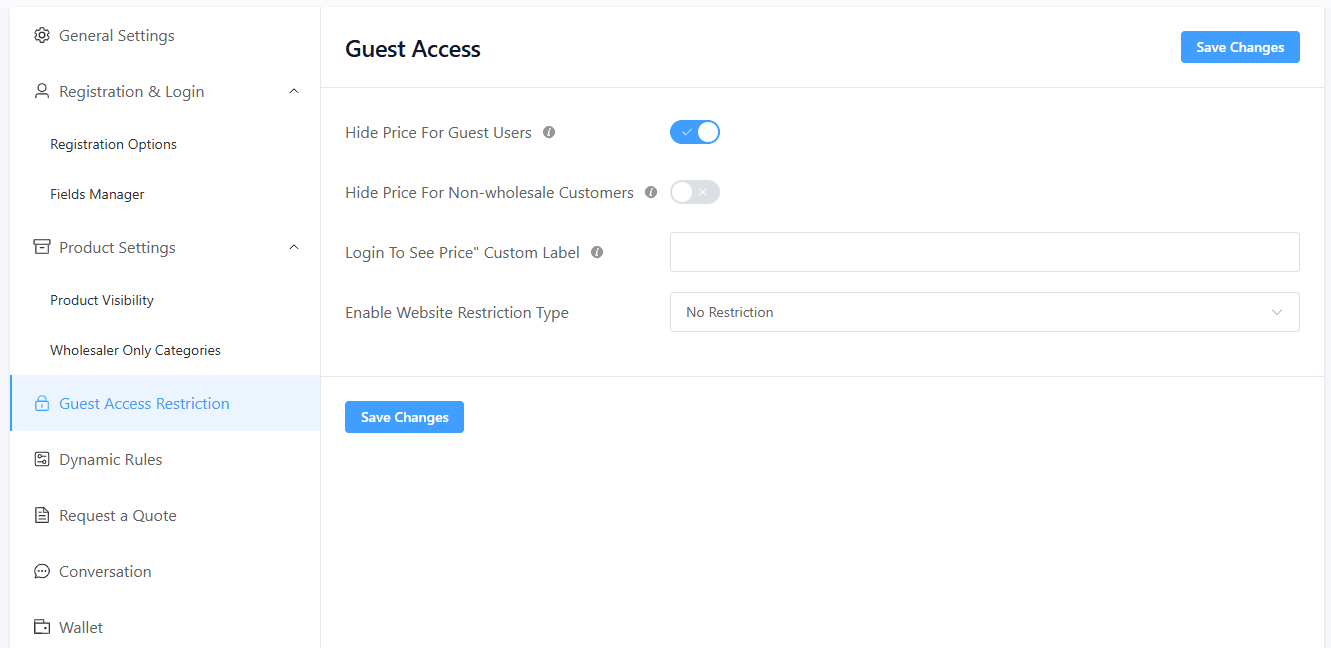The image size is (1331, 648).
Task: Click the Registration & Login user icon
Action: [x=42, y=92]
